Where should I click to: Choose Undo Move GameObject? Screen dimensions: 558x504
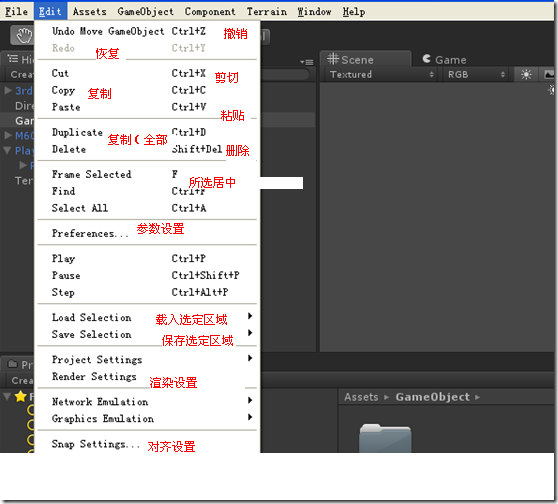coord(147,31)
